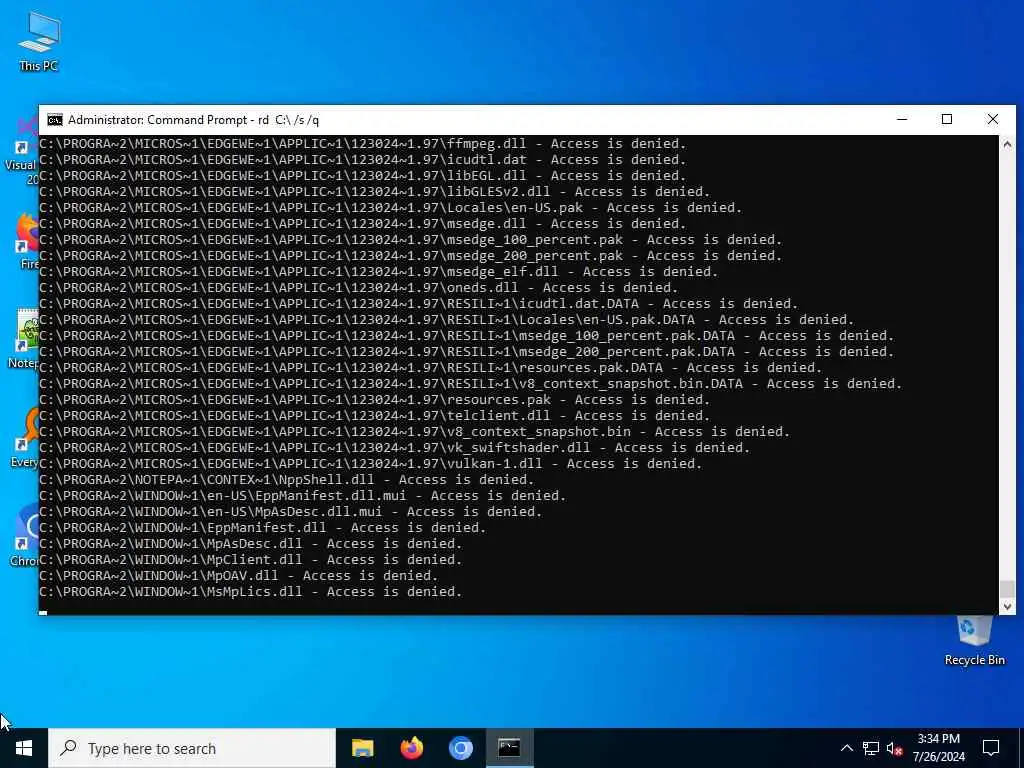Click the msedge.dll output line
Image resolution: width=1024 pixels, height=768 pixels.
pos(362,223)
